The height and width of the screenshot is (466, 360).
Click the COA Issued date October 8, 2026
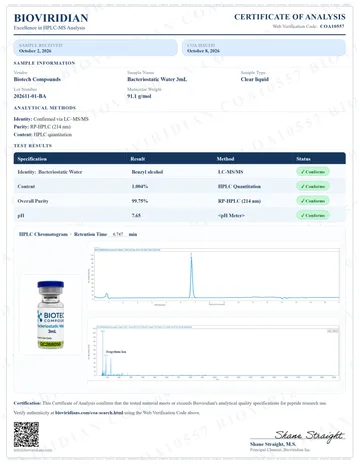(203, 51)
